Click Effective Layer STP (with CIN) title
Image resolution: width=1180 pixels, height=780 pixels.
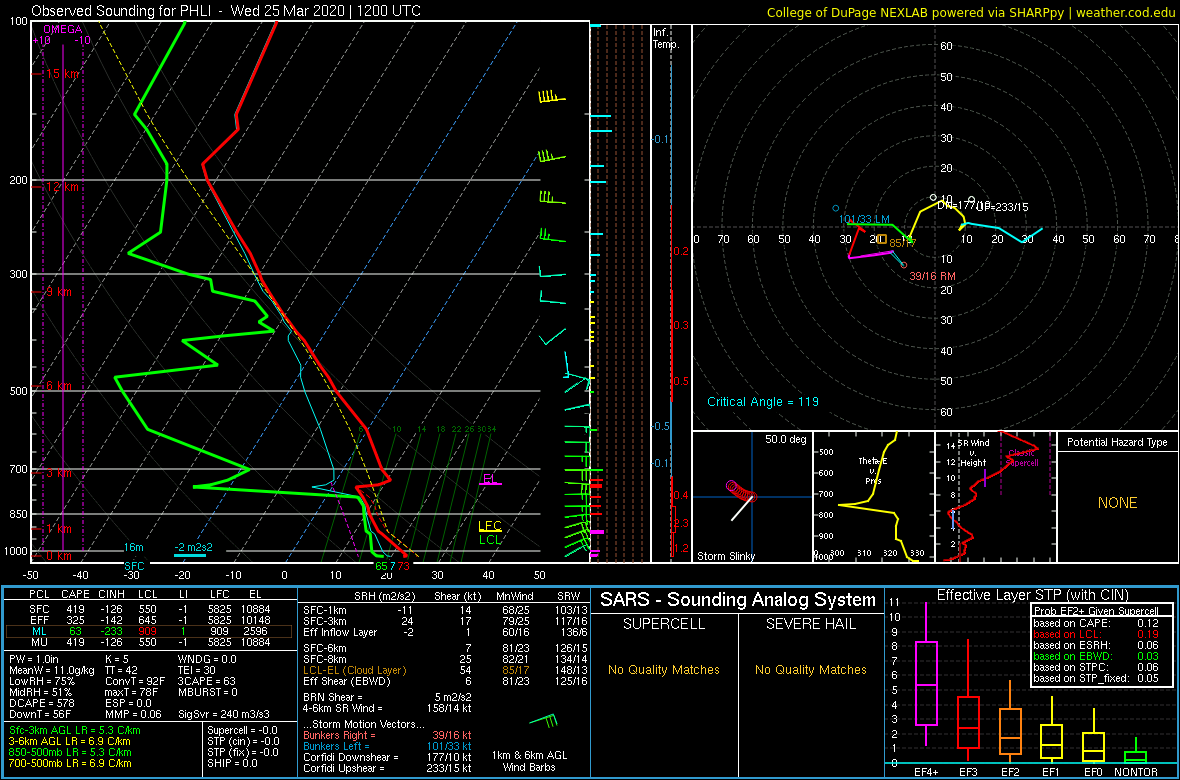(1032, 595)
